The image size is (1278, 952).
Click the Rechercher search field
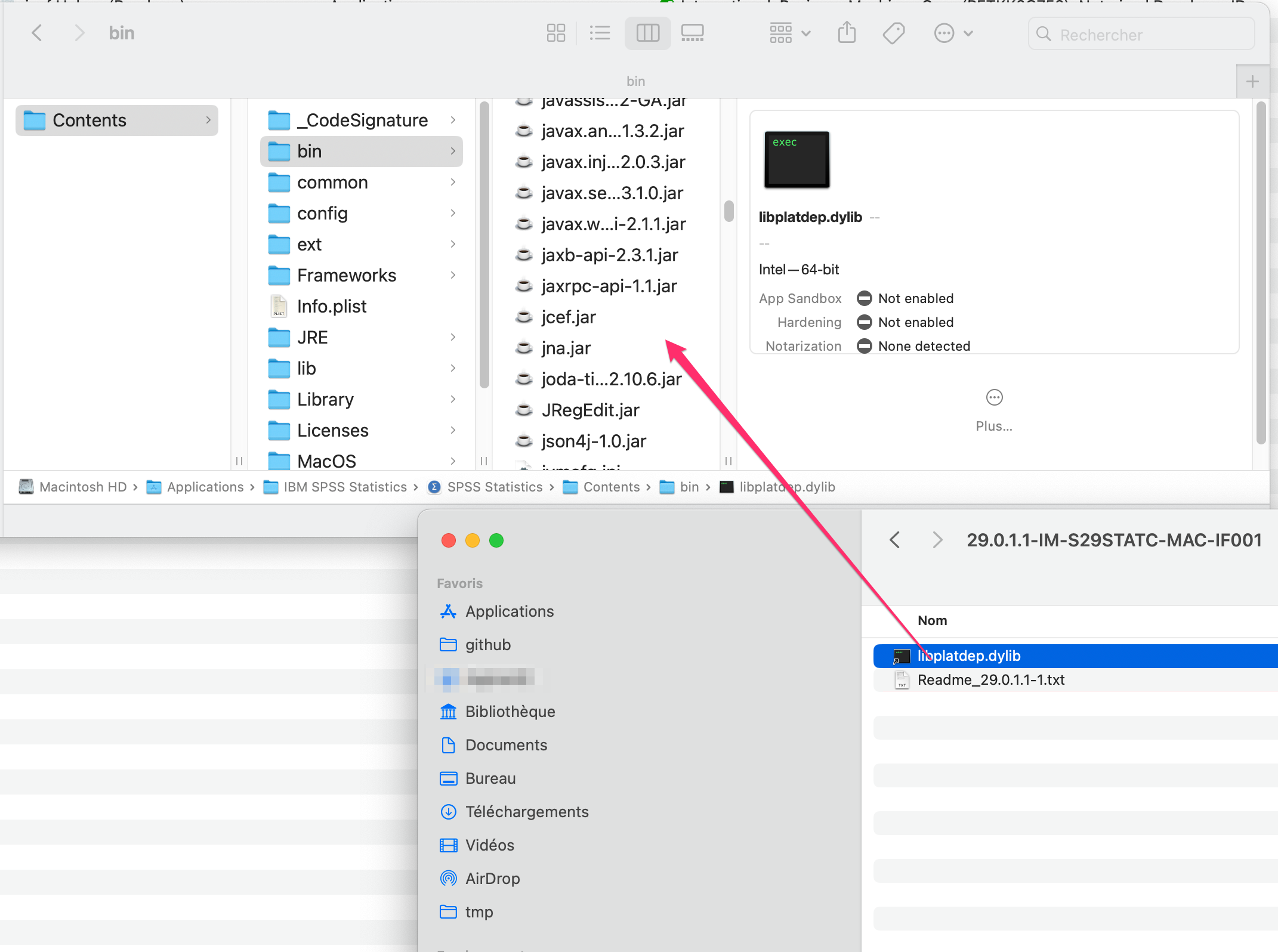[x=1141, y=35]
